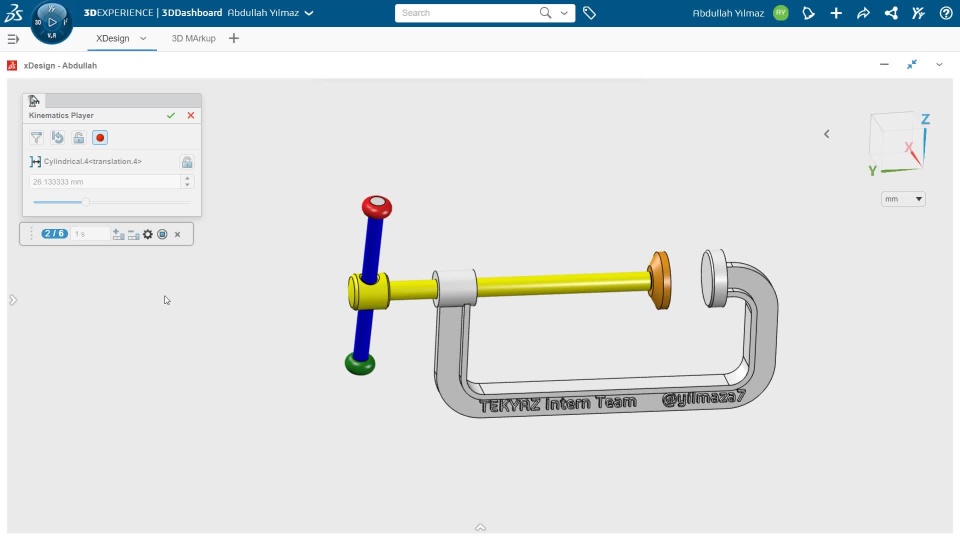This screenshot has height=540, width=960.
Task: Open the mm units dropdown
Action: click(903, 199)
